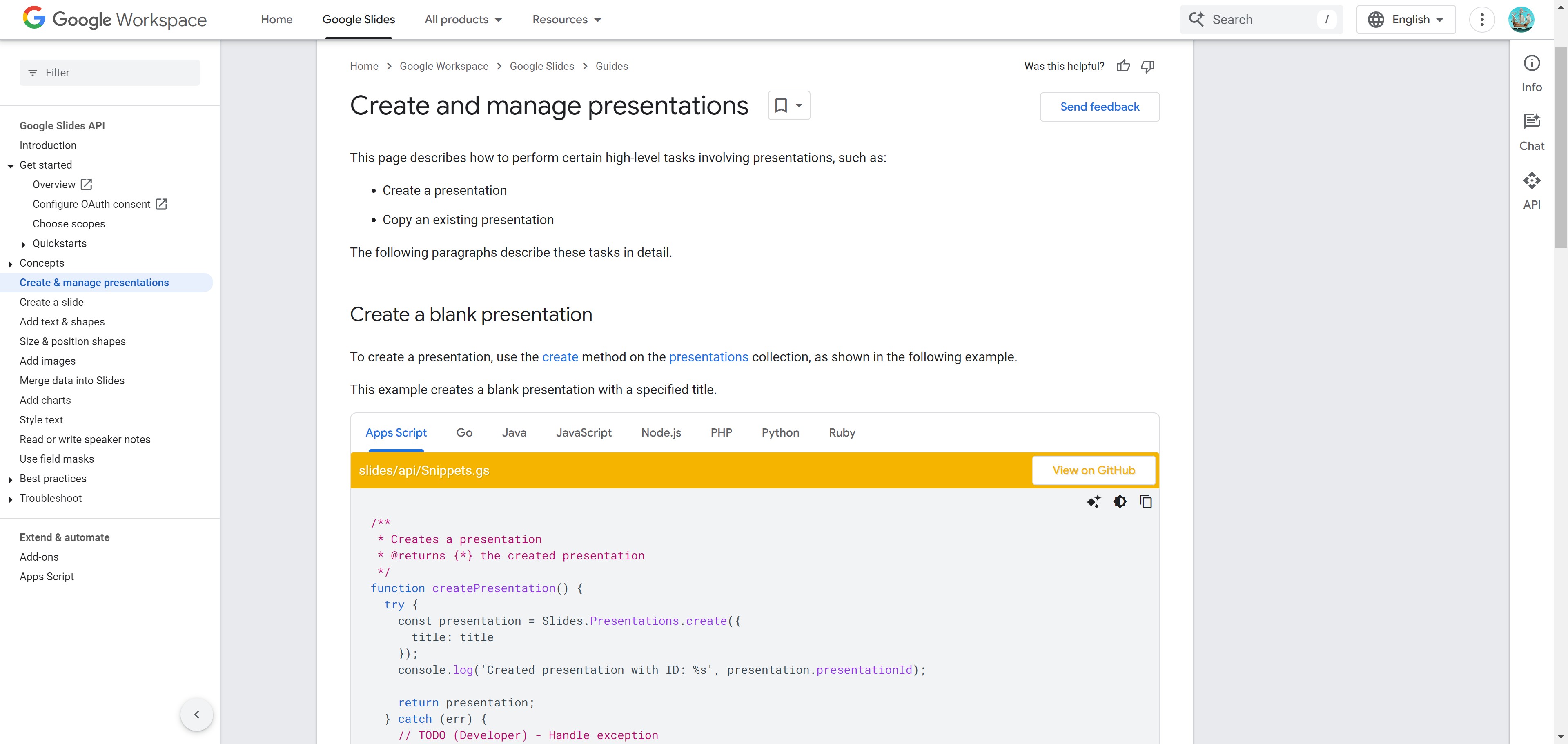
Task: Collapse sidebar with the chevron button
Action: (x=196, y=714)
